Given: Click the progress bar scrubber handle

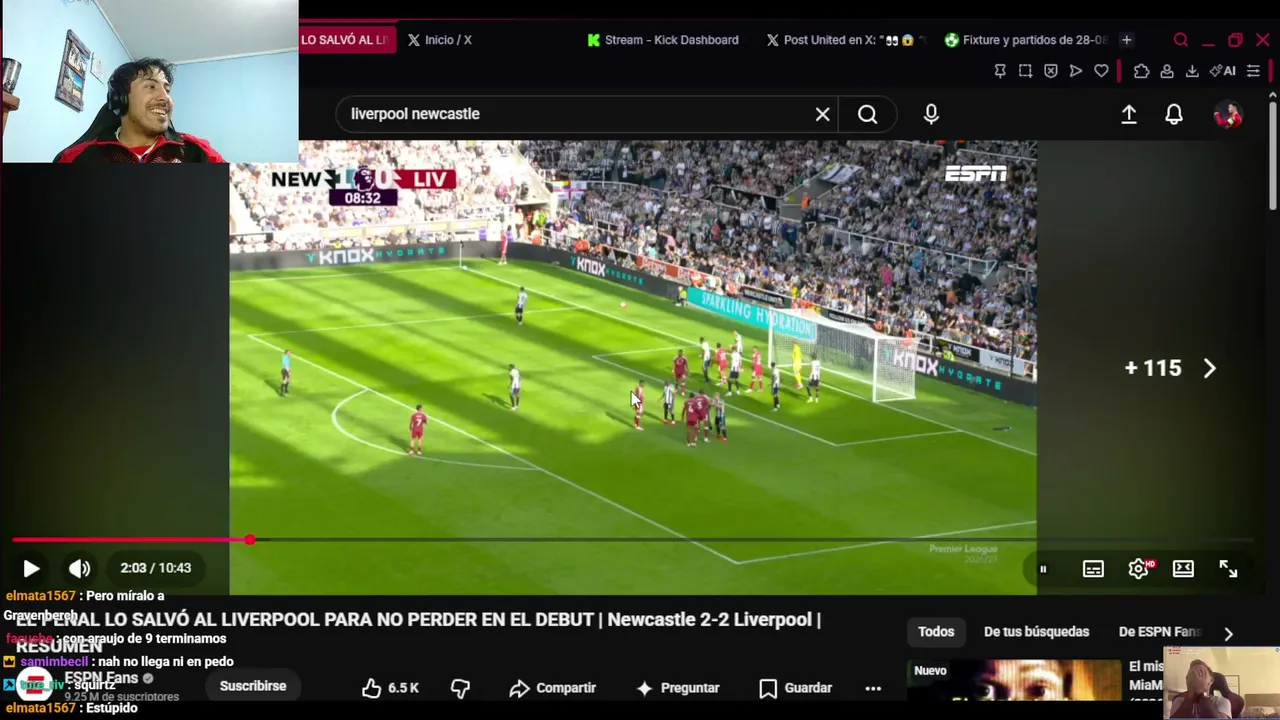Looking at the screenshot, I should [249, 540].
